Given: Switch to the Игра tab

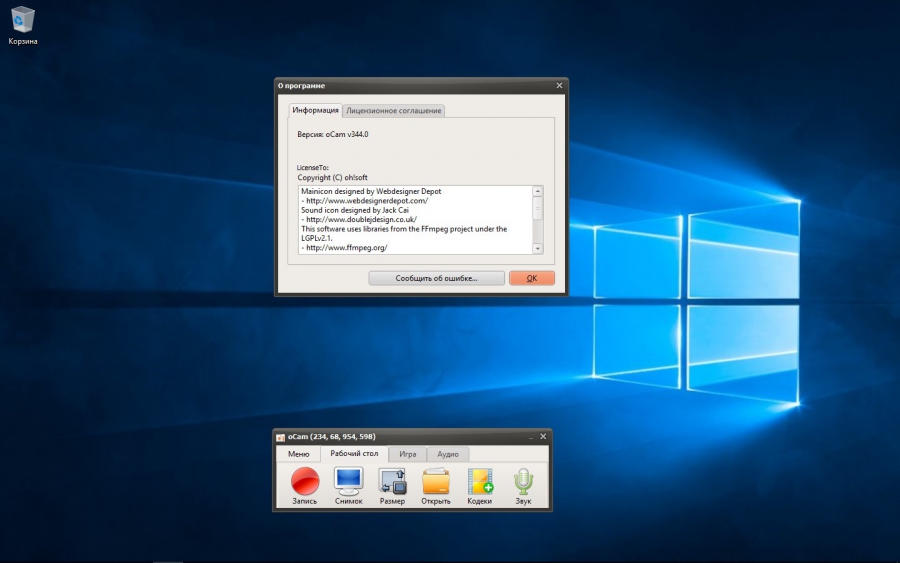Looking at the screenshot, I should (x=407, y=454).
